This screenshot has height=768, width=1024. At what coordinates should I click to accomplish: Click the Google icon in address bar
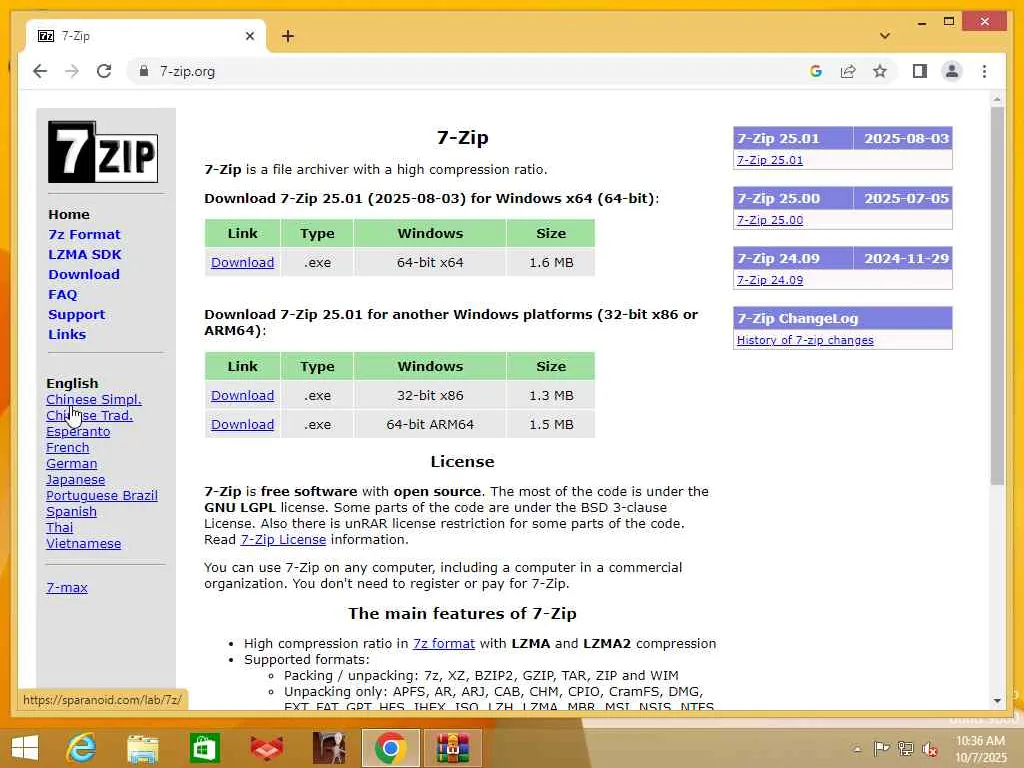(x=816, y=71)
